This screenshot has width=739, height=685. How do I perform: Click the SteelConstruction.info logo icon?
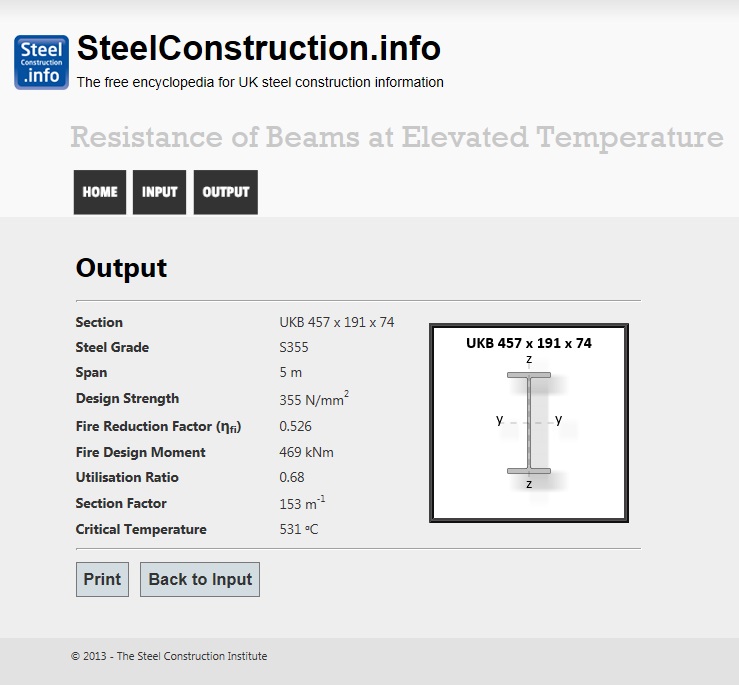click(x=41, y=62)
